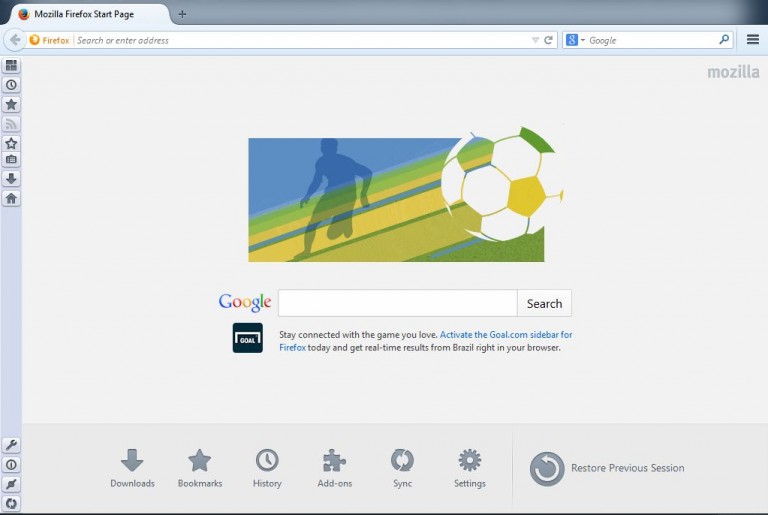Open History from start page bottom bar
Viewport: 768px width, 515px height.
click(267, 468)
